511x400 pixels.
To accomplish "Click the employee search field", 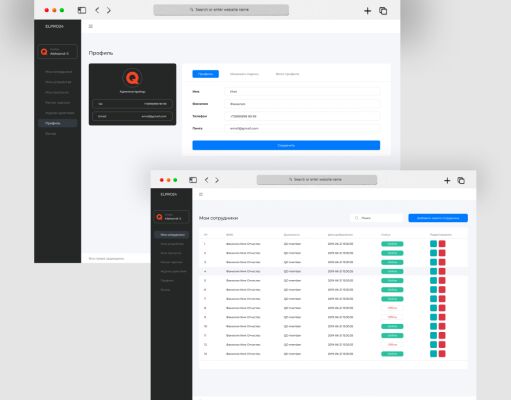I will pyautogui.click(x=377, y=218).
